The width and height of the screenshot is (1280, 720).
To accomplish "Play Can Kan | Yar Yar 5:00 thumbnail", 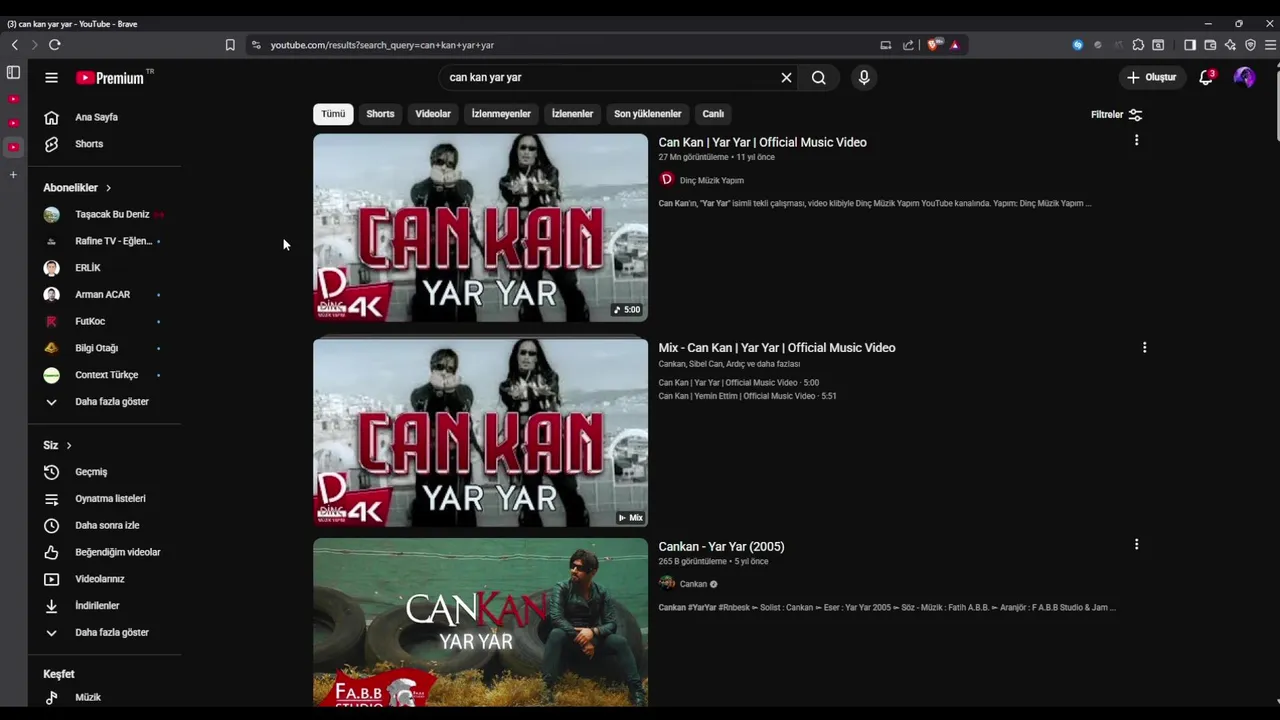I will point(480,228).
